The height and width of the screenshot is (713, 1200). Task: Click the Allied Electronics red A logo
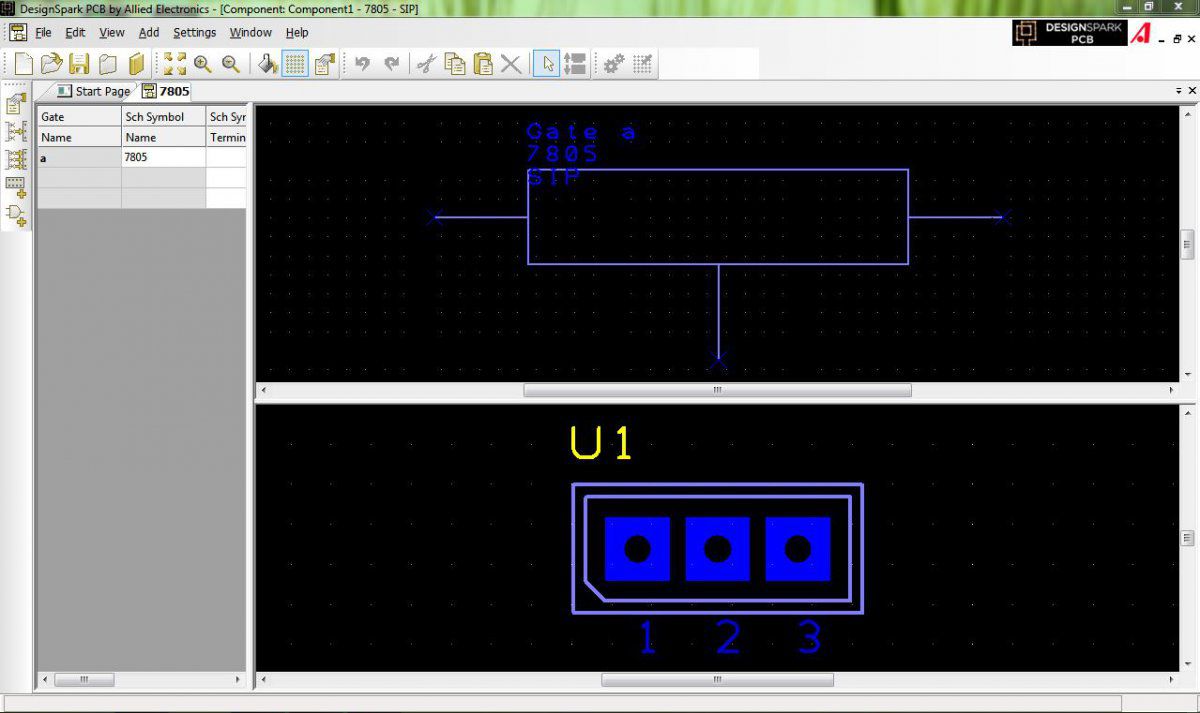(1140, 33)
